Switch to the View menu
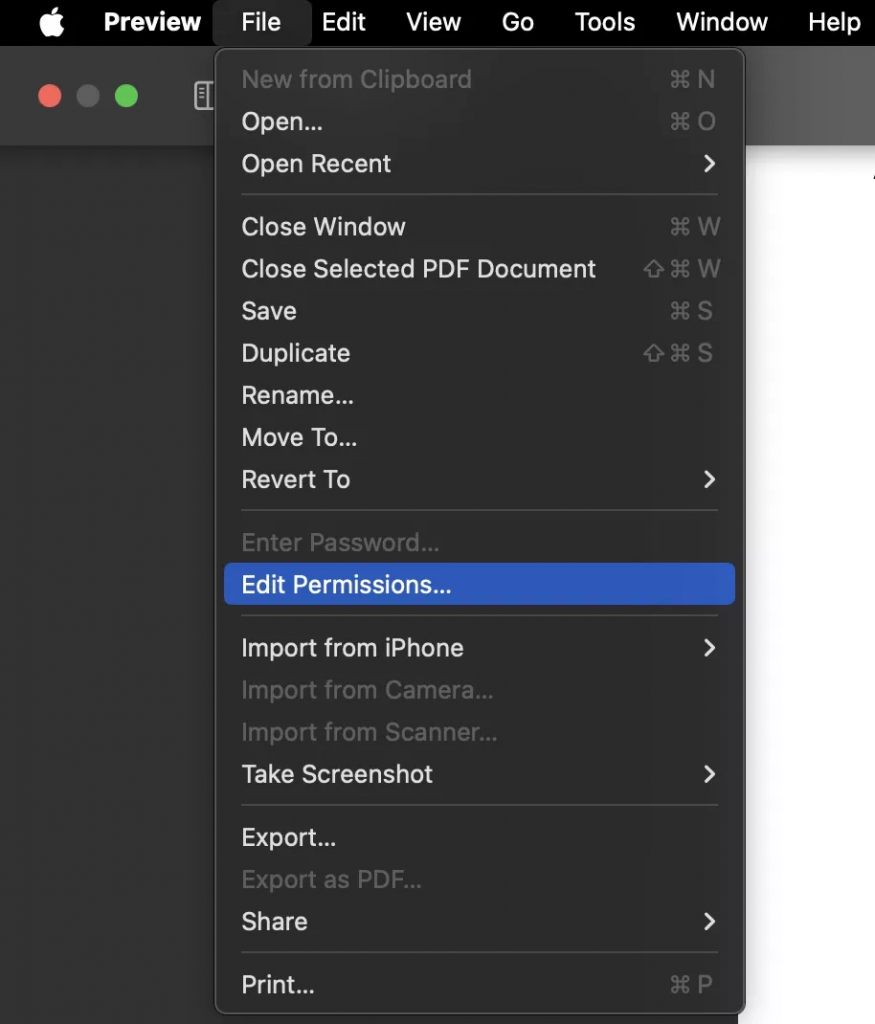Image resolution: width=875 pixels, height=1024 pixels. tap(432, 22)
